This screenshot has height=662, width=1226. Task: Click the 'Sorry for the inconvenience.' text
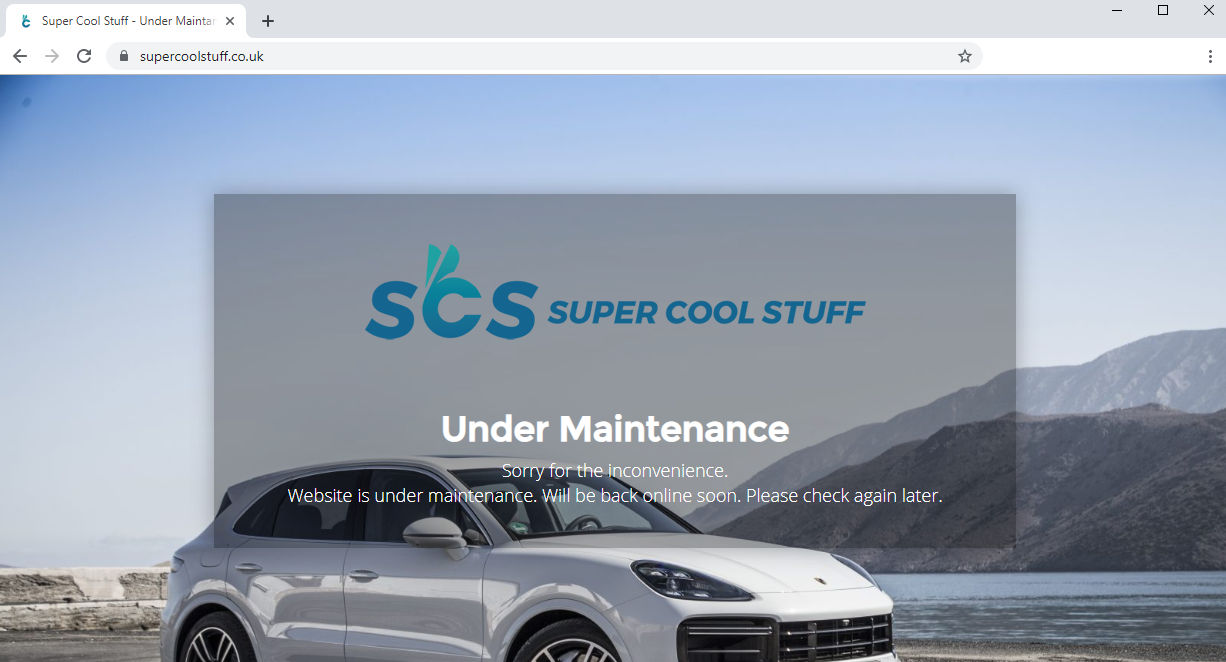(x=615, y=470)
